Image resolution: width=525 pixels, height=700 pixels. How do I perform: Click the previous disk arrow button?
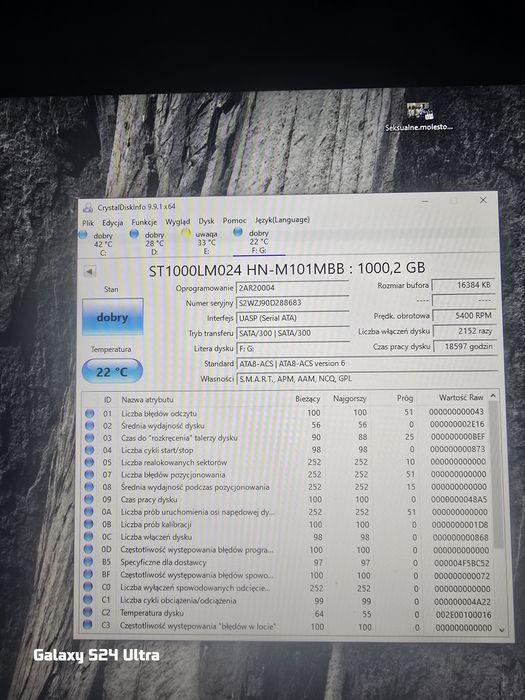click(x=90, y=271)
